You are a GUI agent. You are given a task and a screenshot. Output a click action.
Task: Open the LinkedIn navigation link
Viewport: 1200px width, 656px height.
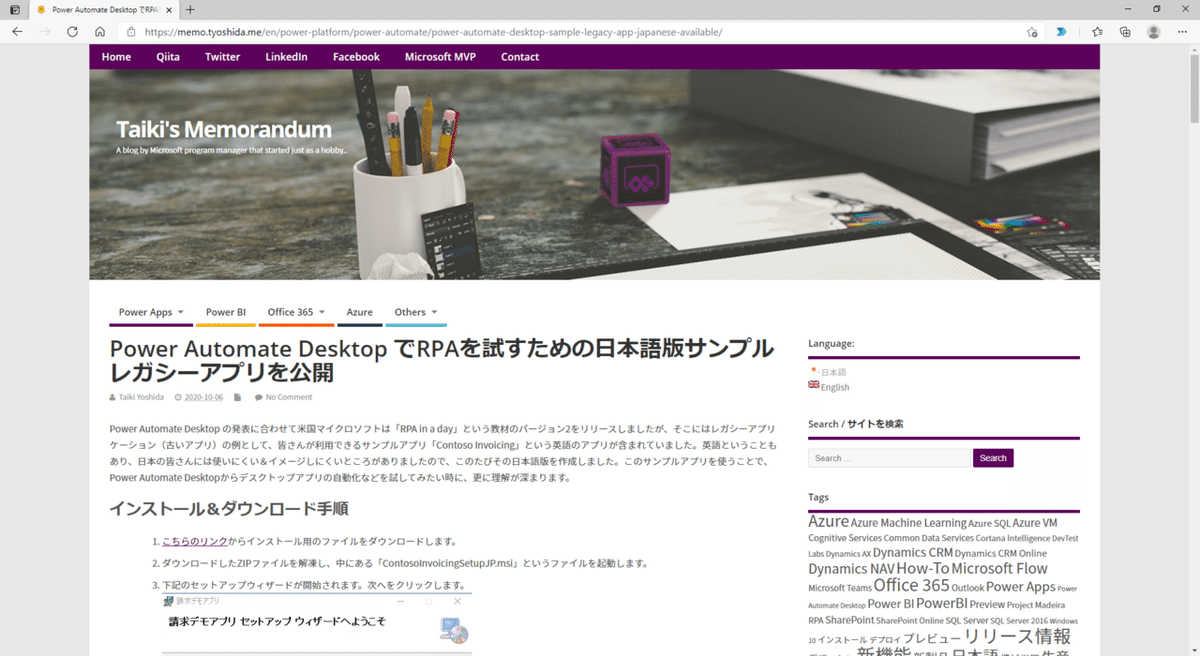(286, 57)
